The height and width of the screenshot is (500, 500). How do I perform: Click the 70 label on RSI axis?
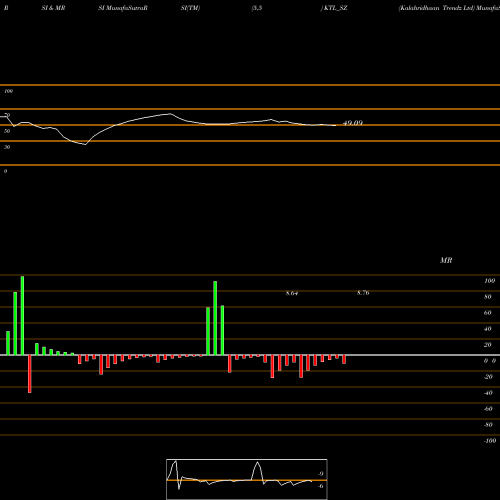7,115
